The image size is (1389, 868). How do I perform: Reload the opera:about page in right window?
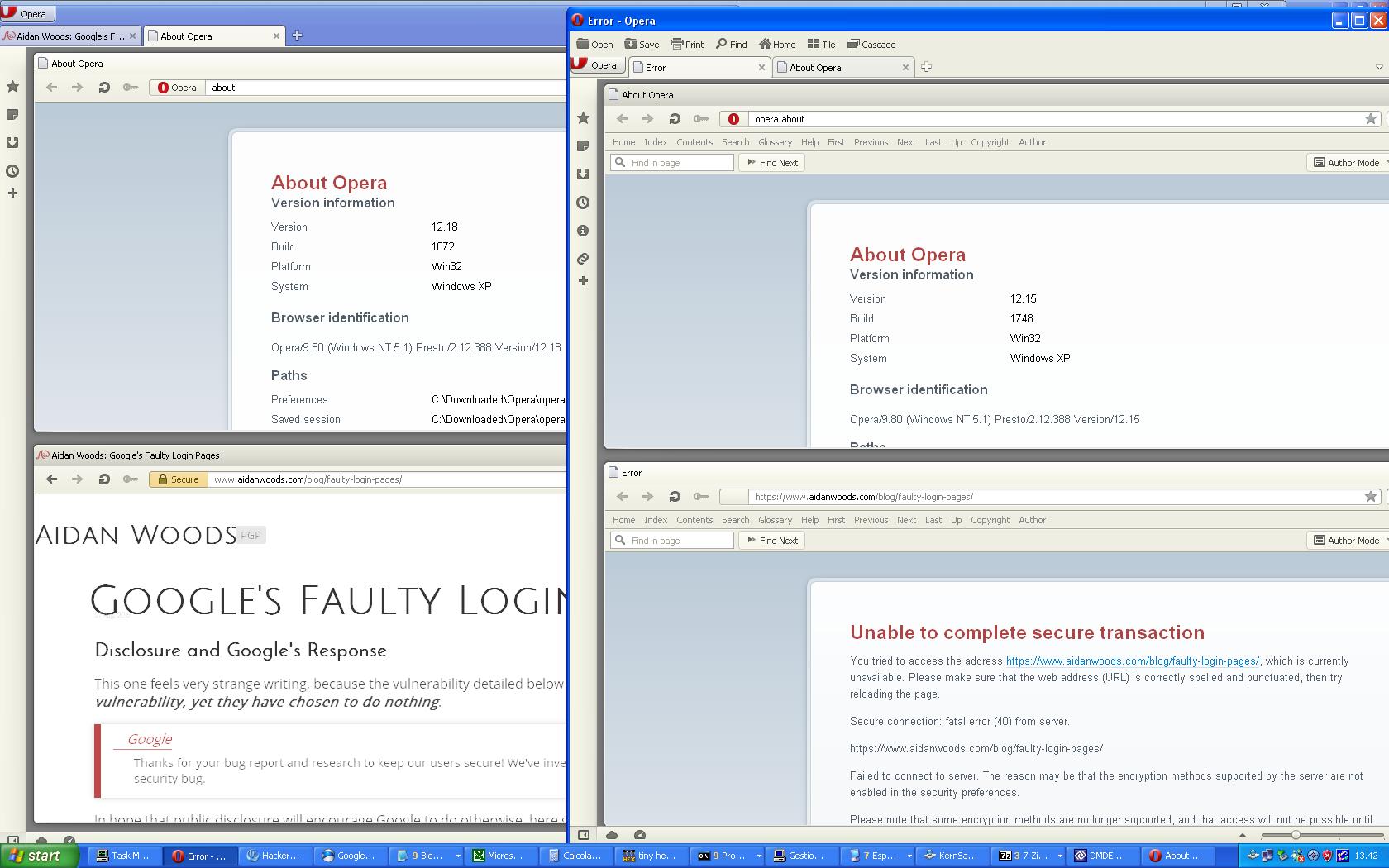(x=675, y=119)
